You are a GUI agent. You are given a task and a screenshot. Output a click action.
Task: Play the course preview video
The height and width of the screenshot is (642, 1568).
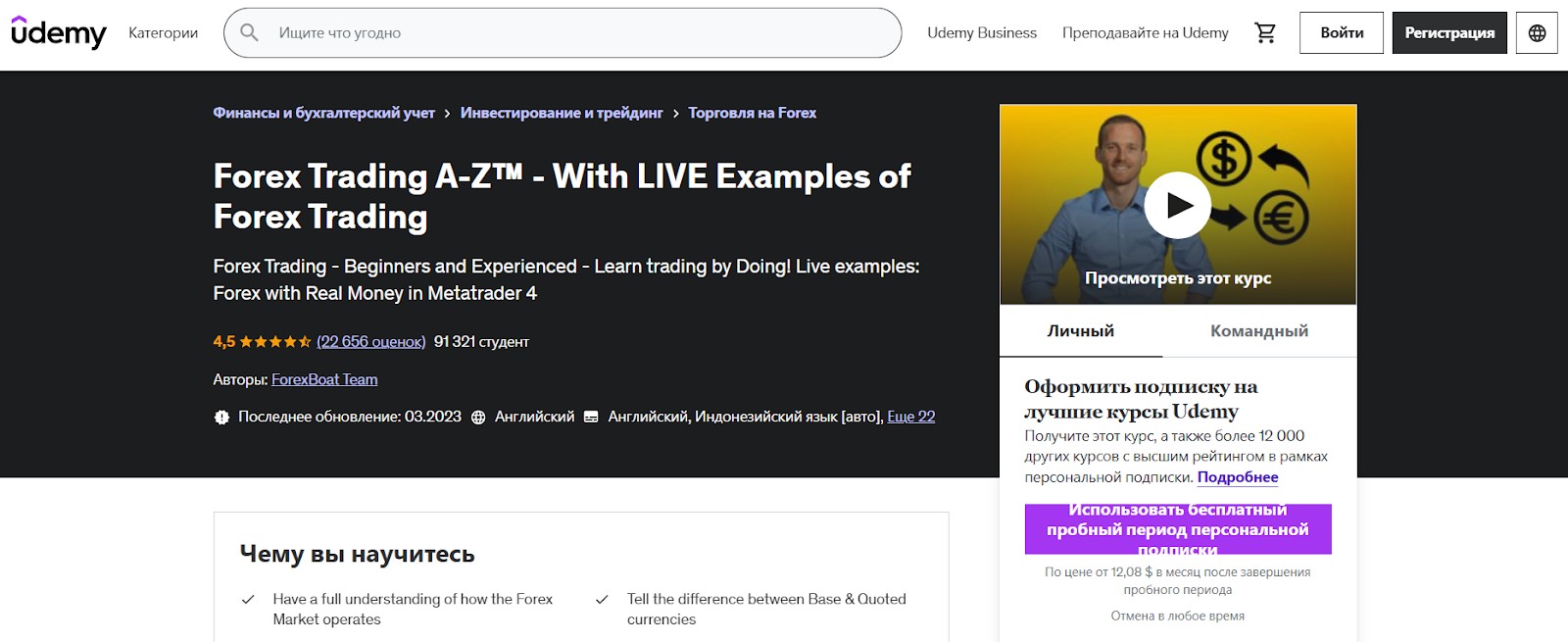tap(1178, 205)
